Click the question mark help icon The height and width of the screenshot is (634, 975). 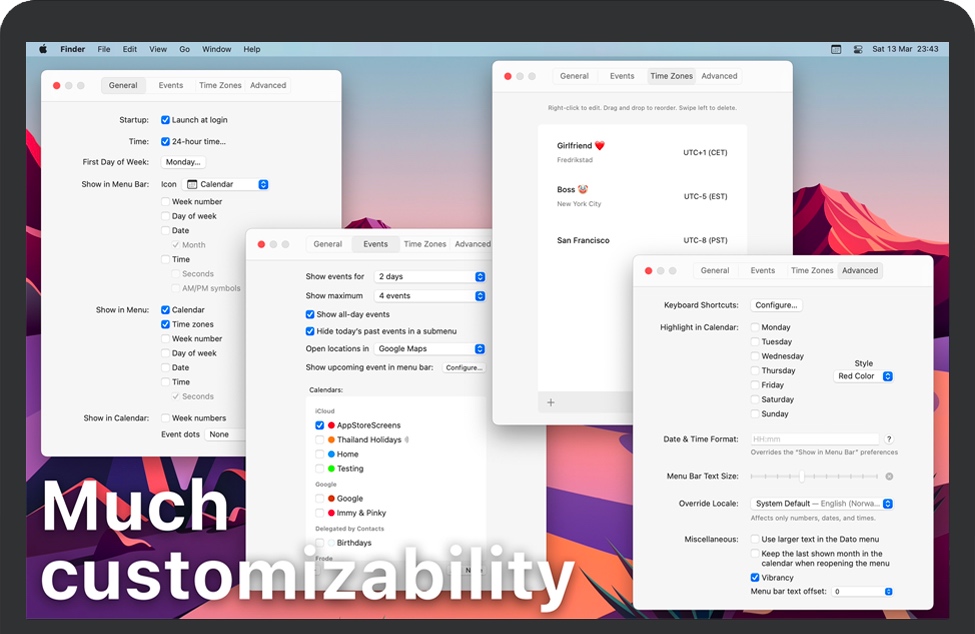[x=889, y=439]
